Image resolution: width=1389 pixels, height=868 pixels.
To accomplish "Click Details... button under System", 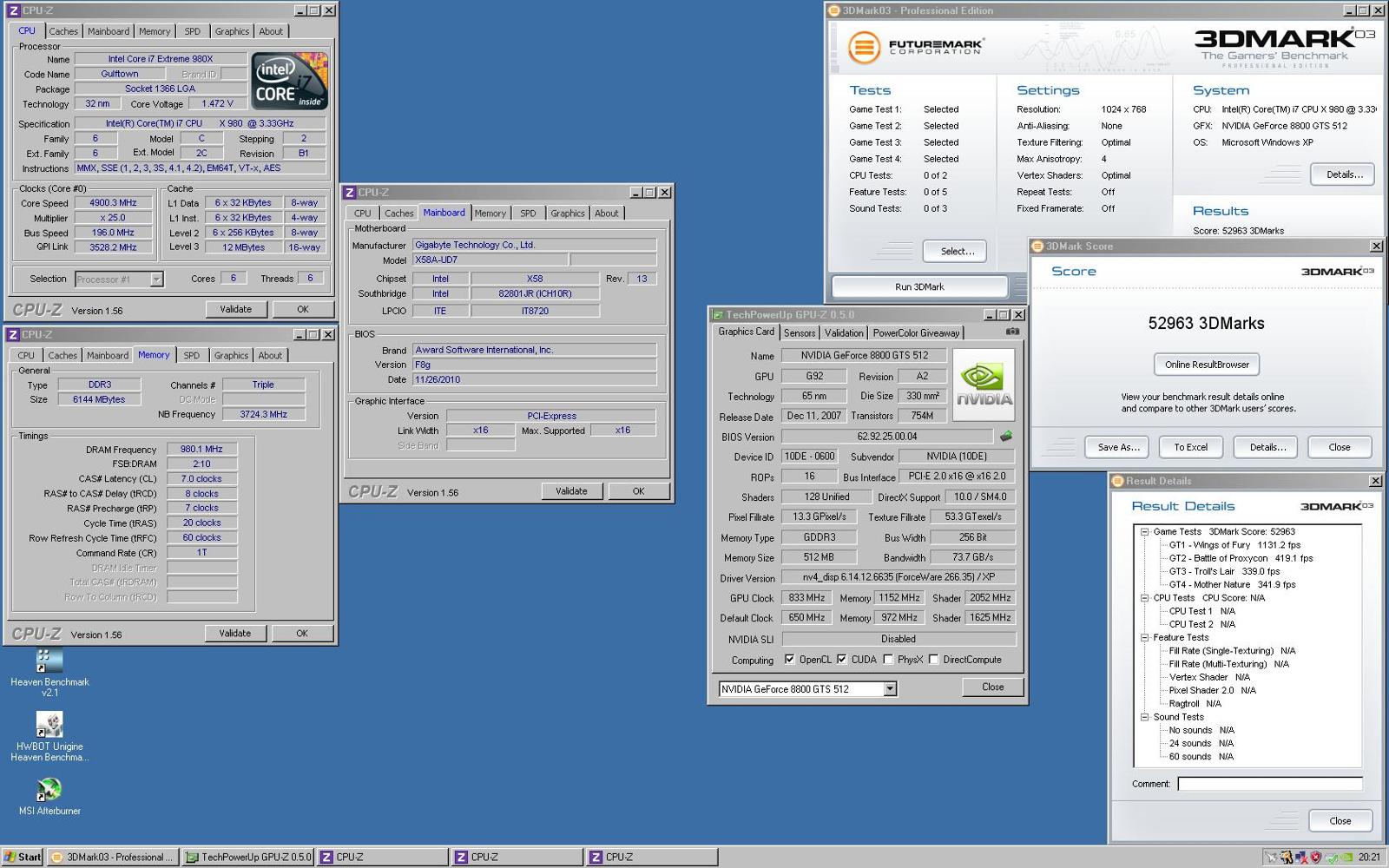I will pyautogui.click(x=1344, y=174).
